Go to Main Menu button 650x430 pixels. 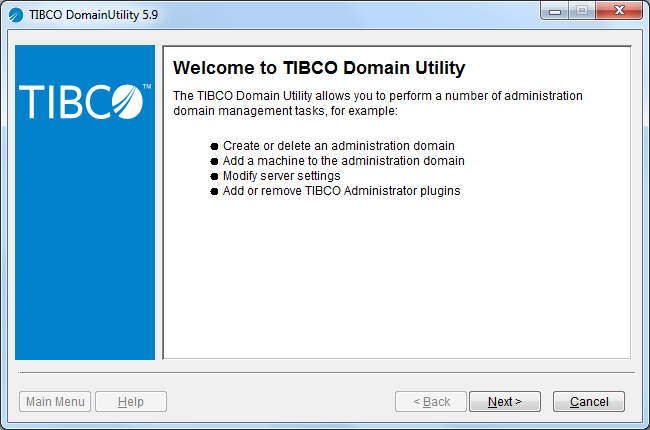55,401
